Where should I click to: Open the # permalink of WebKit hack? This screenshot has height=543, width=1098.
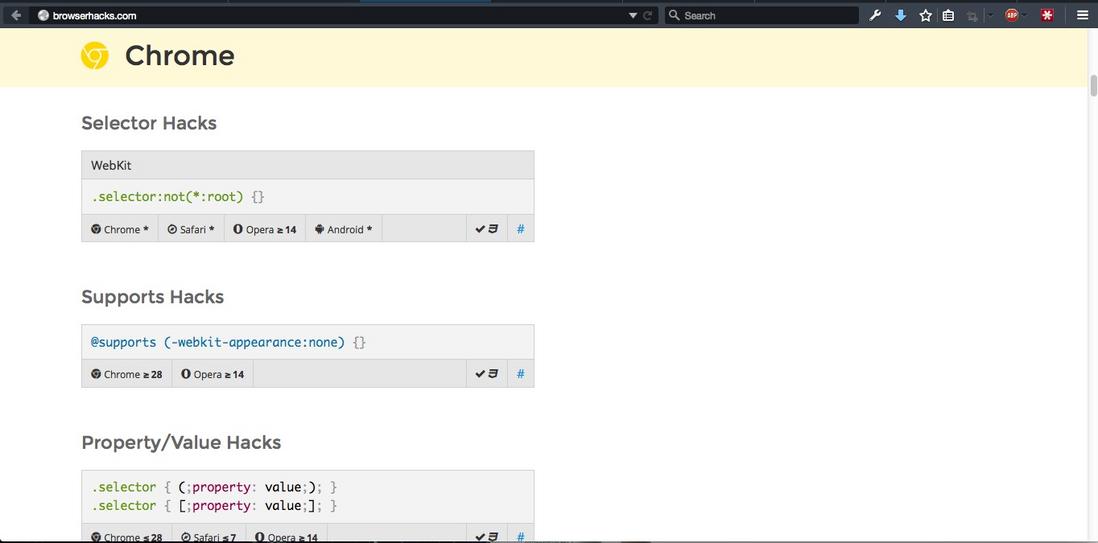point(520,229)
